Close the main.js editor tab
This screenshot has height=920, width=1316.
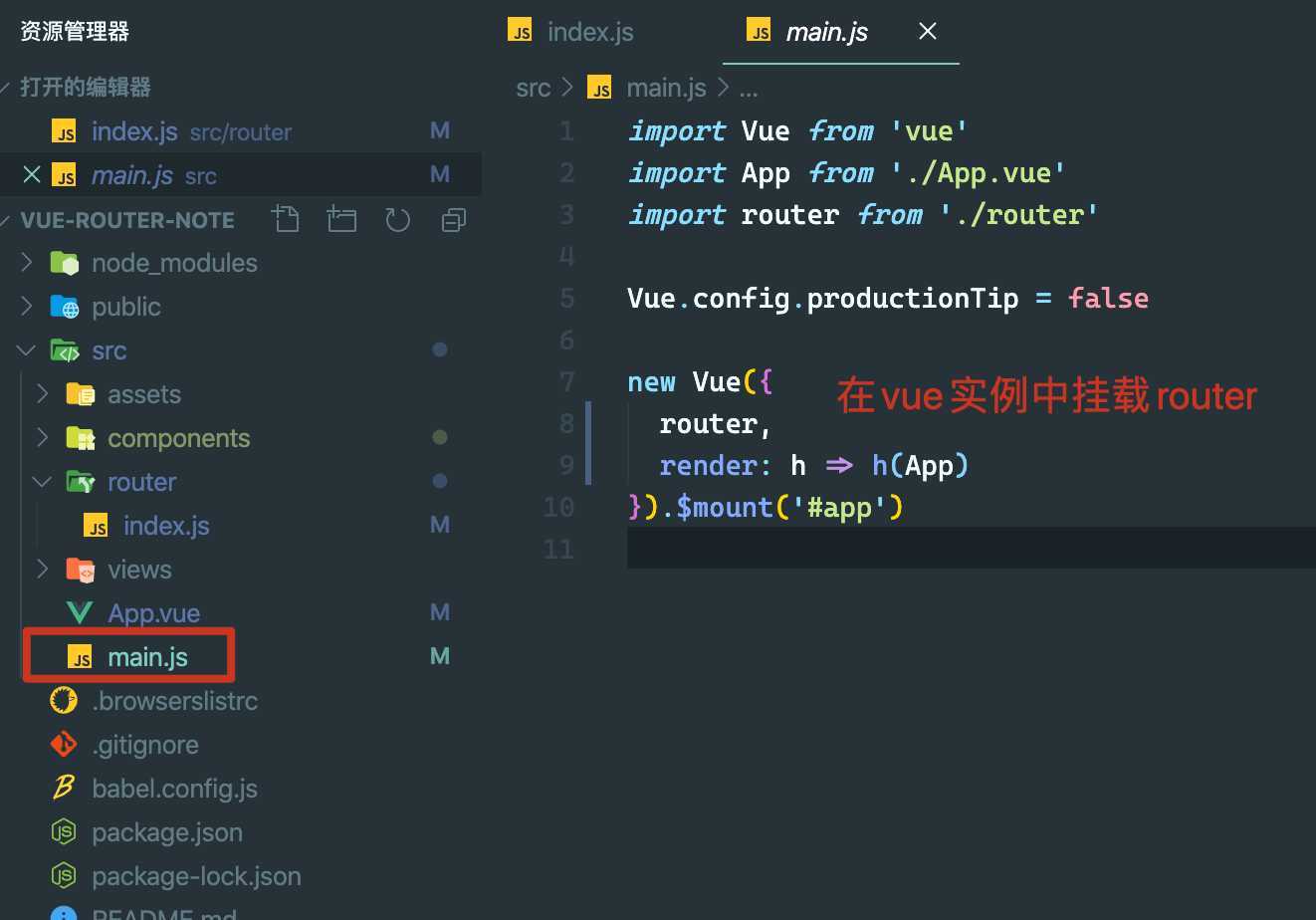point(927,32)
